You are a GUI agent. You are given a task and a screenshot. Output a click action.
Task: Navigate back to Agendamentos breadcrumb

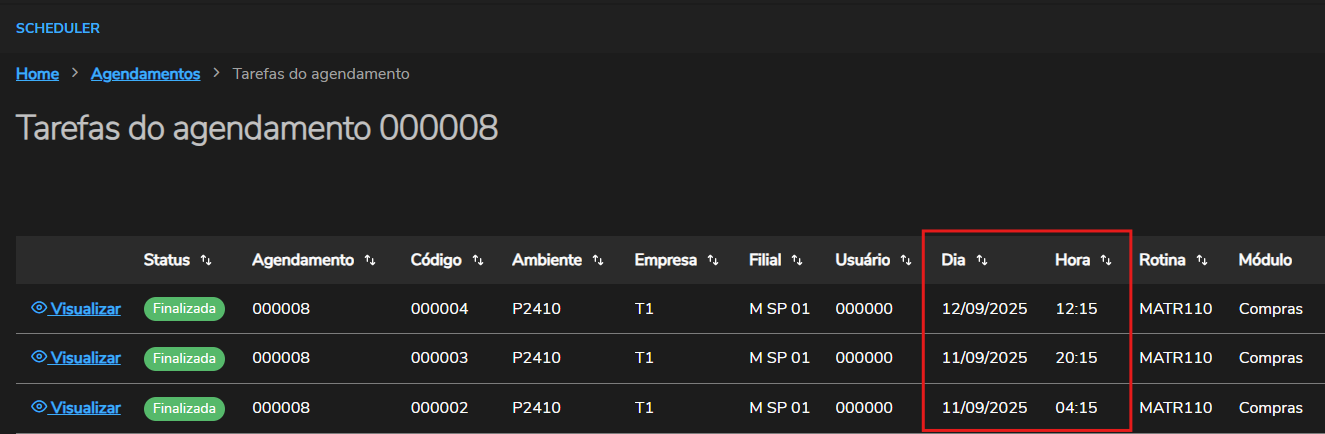click(x=145, y=74)
